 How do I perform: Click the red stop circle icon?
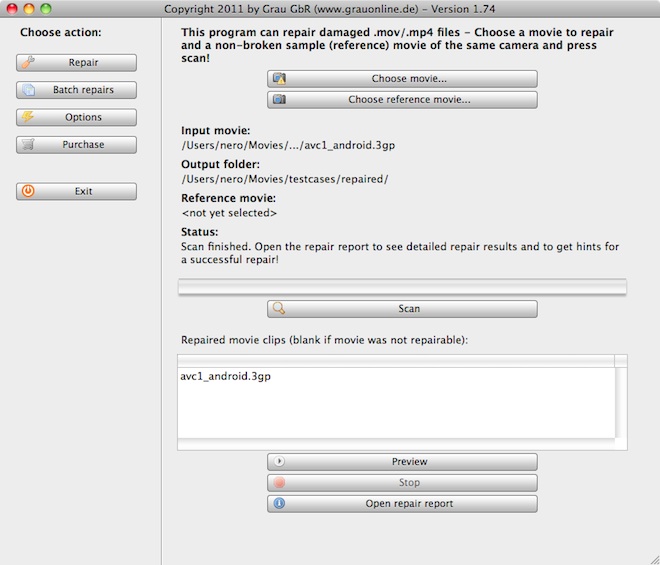279,482
